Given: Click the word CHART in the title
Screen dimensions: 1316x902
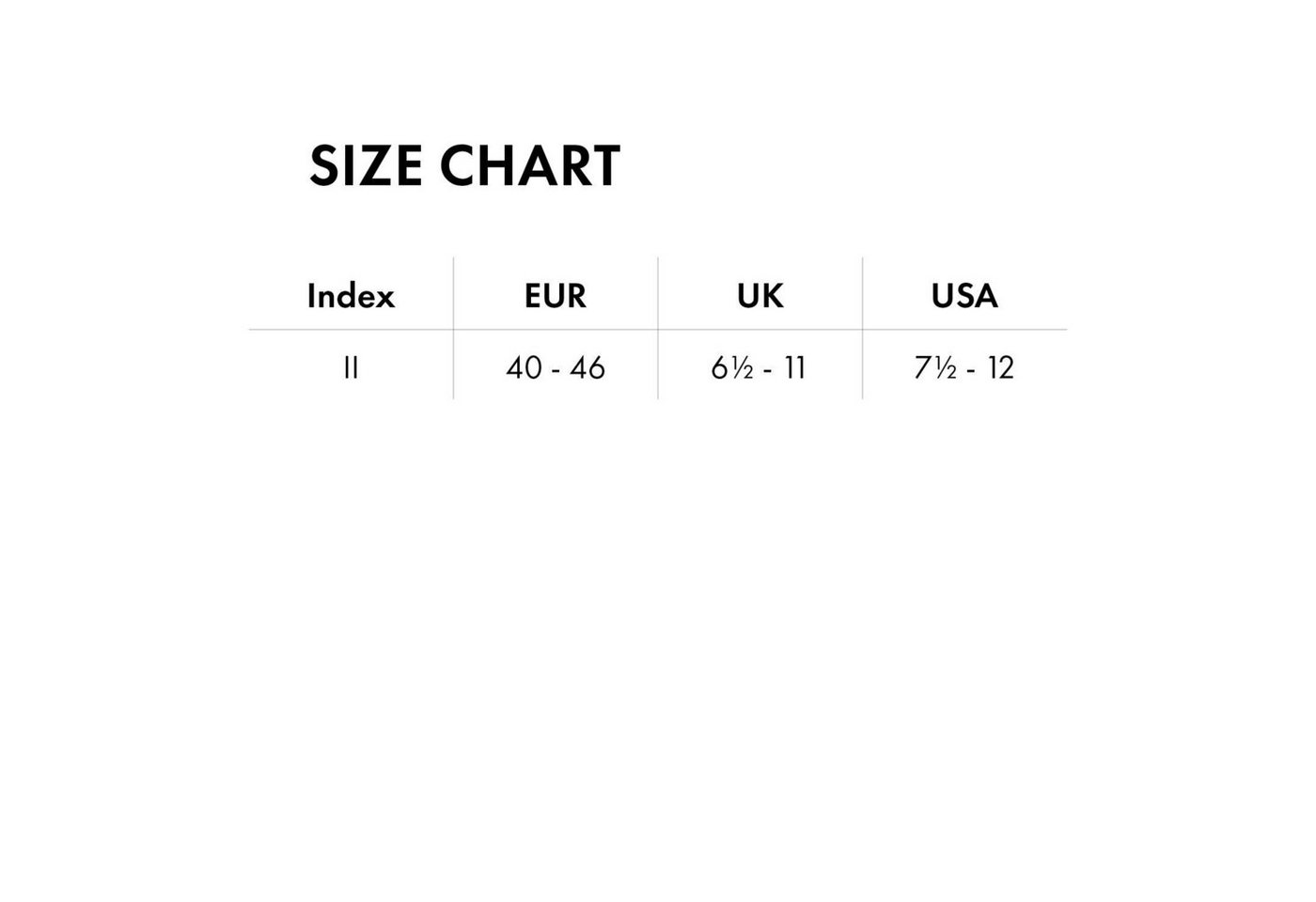Looking at the screenshot, I should point(529,166).
